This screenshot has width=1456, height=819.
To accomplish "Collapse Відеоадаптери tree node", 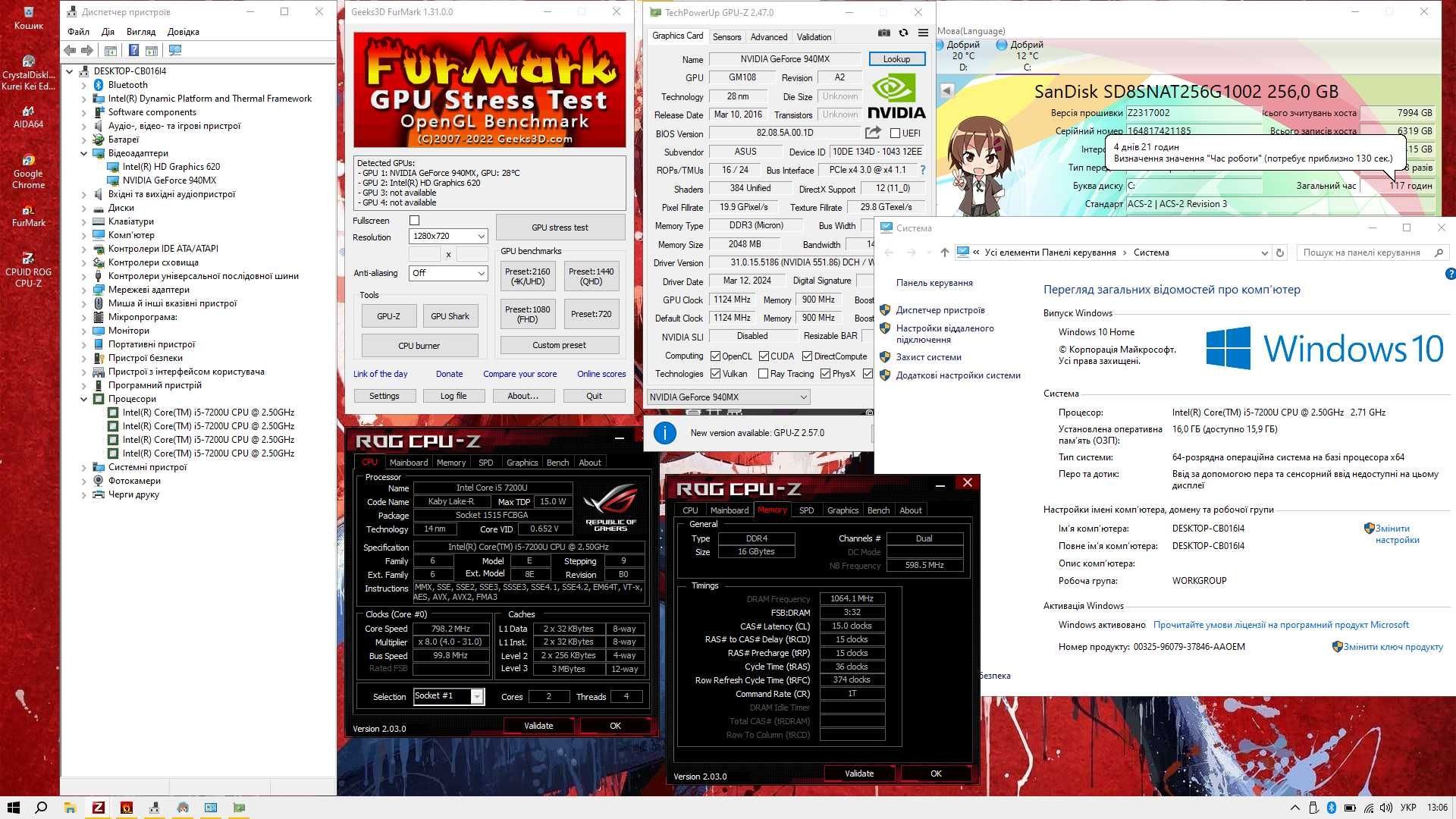I will coord(83,153).
